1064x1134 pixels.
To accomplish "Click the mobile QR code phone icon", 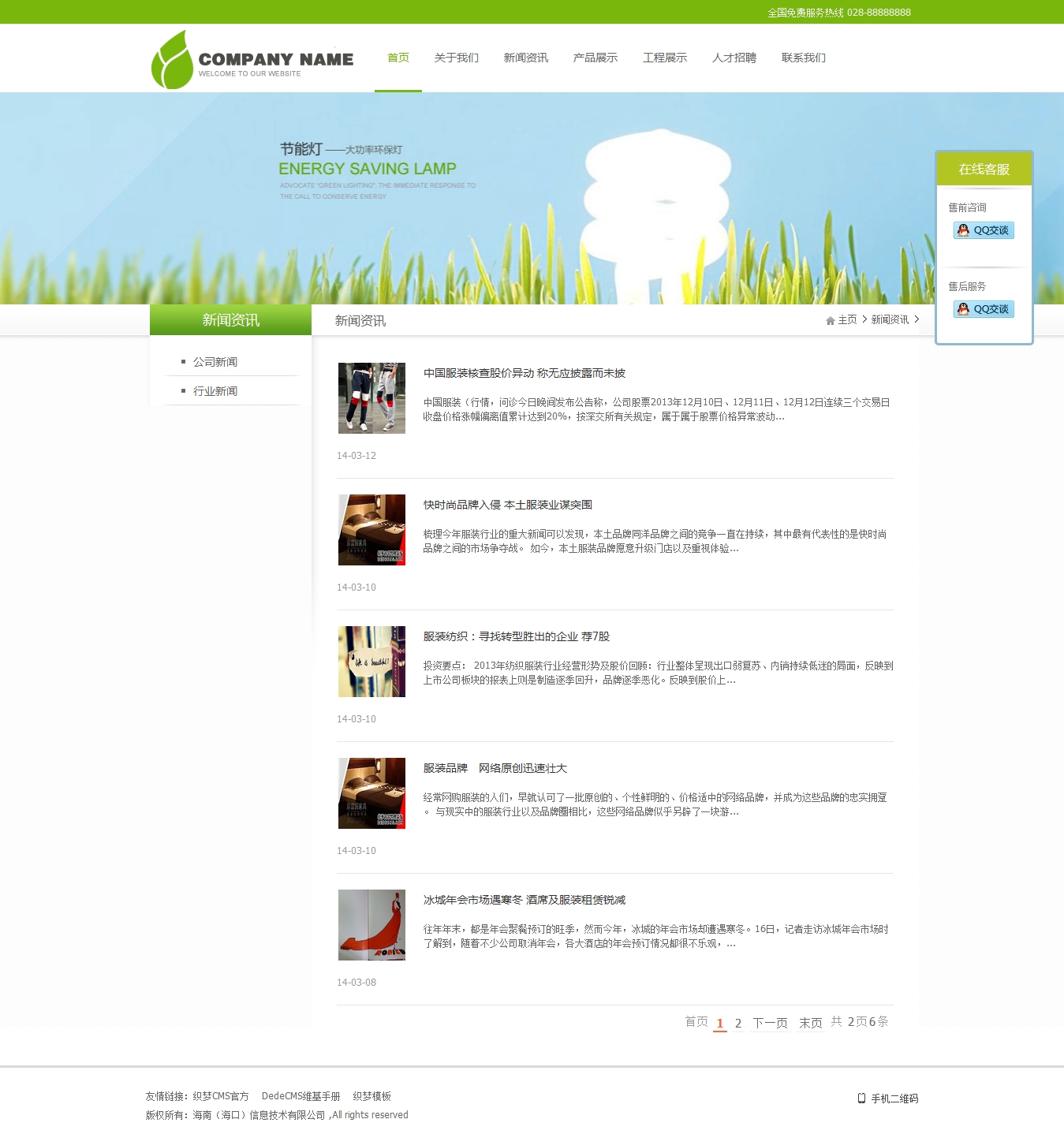I will (x=861, y=1098).
